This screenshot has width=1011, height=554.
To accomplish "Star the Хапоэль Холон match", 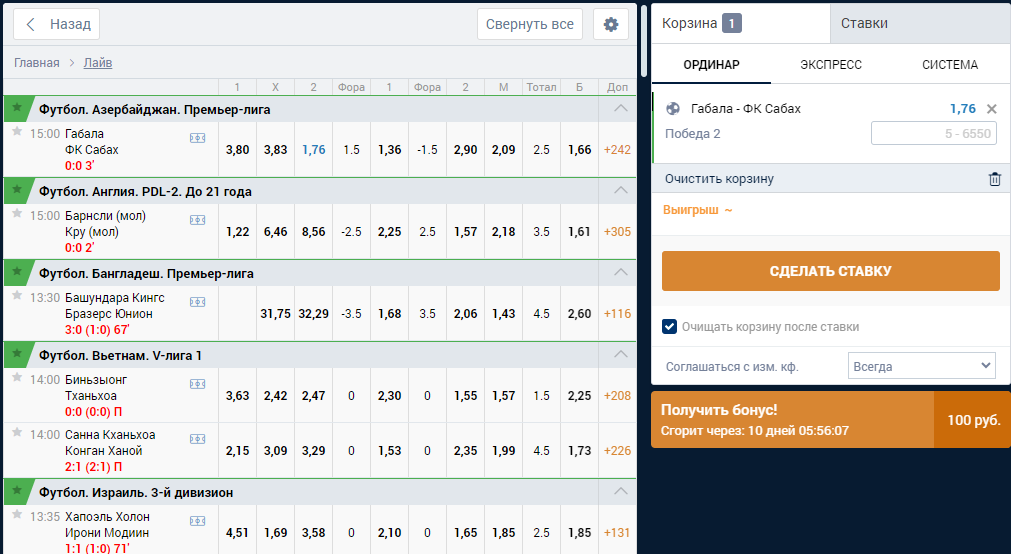I will pos(17,514).
